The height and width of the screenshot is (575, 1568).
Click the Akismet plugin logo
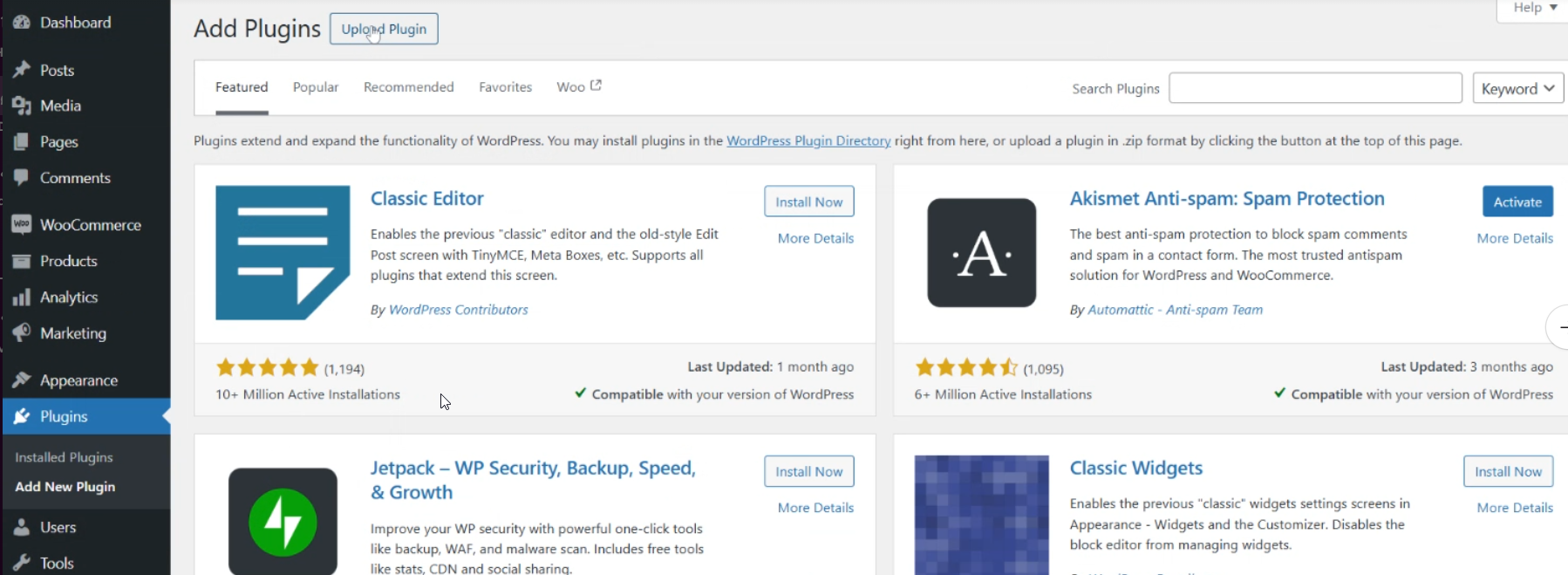click(981, 252)
